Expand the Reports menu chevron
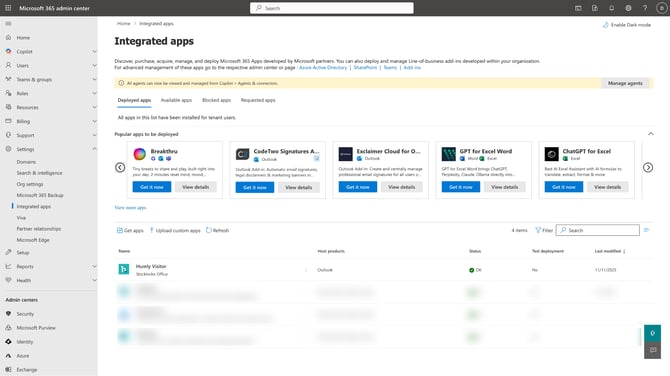Image resolution: width=670 pixels, height=376 pixels. pos(94,267)
